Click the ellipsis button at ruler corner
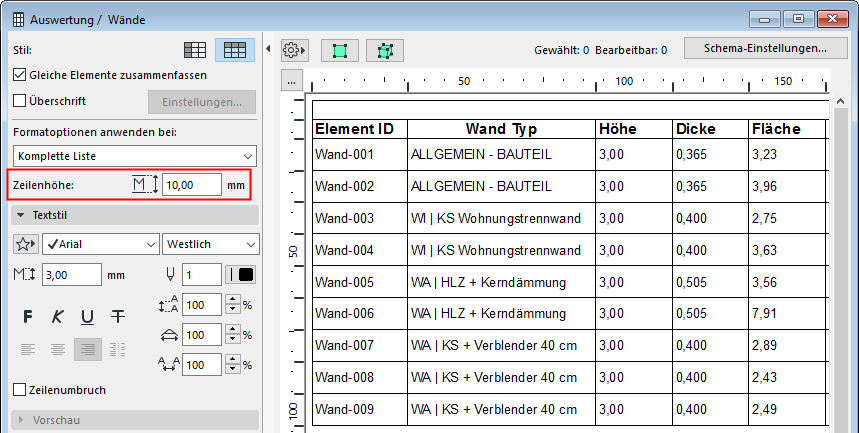The height and width of the screenshot is (433, 859). coord(291,81)
